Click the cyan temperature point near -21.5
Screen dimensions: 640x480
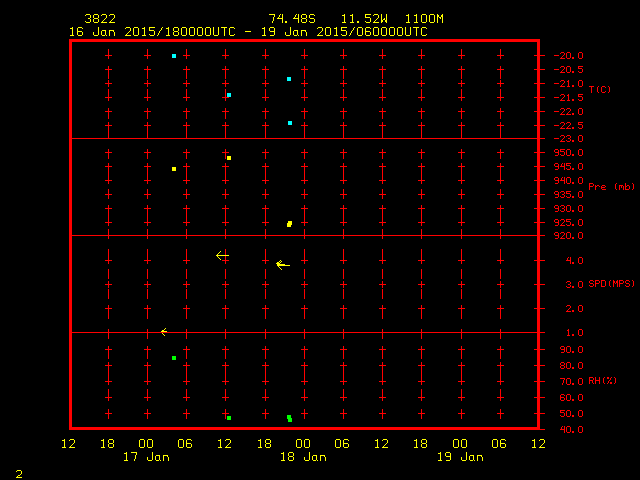(x=229, y=95)
